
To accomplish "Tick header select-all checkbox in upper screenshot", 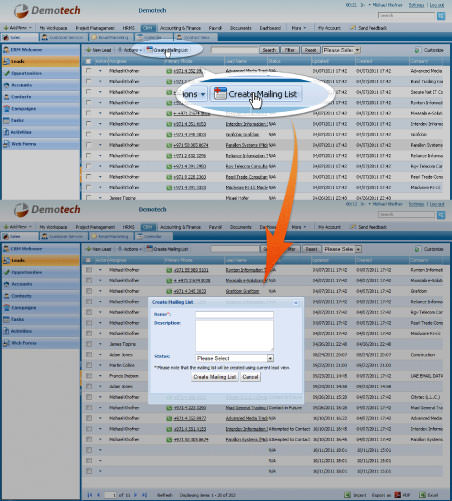I will click(x=88, y=61).
